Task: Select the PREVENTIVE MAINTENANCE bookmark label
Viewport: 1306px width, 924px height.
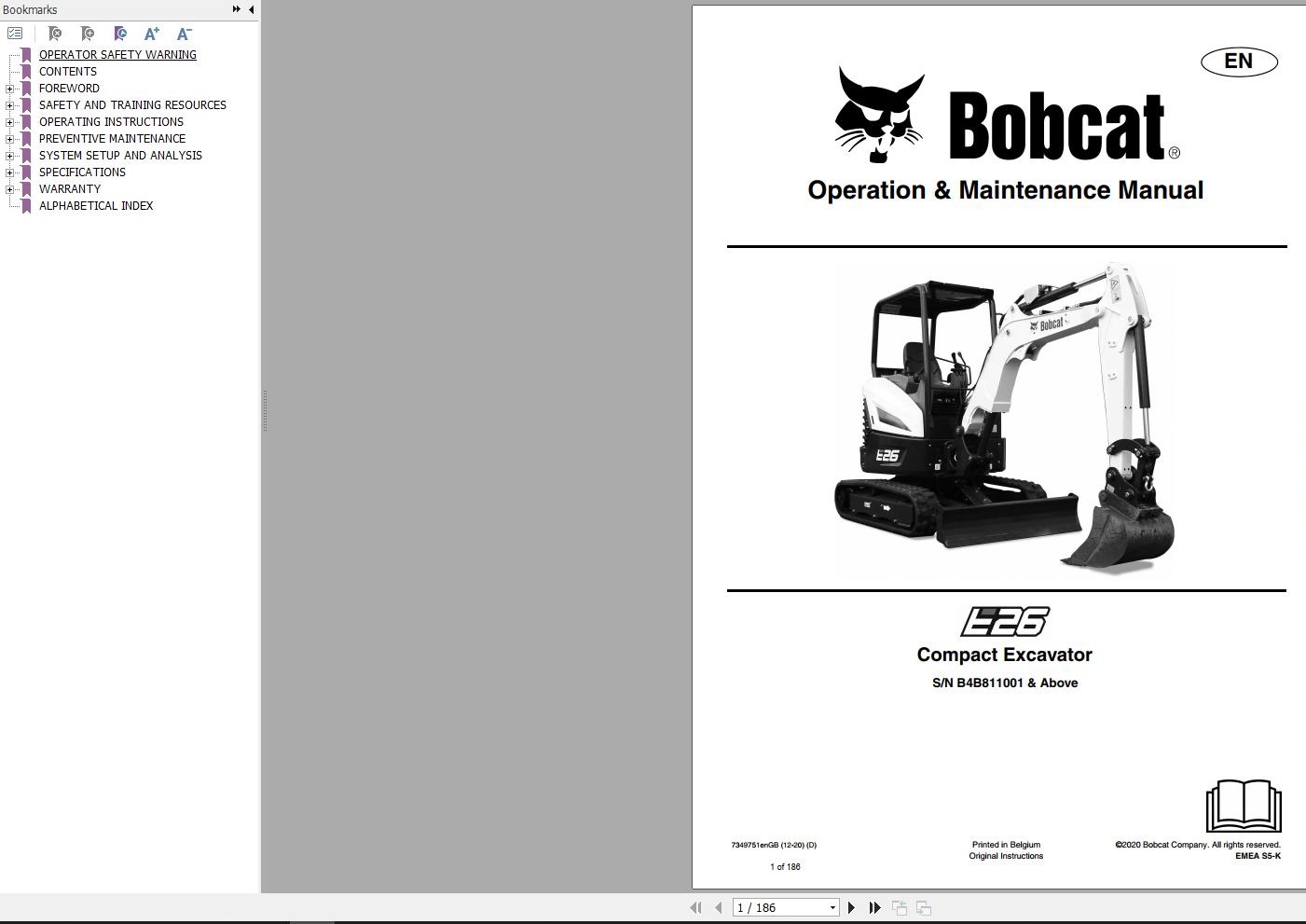Action: (112, 139)
